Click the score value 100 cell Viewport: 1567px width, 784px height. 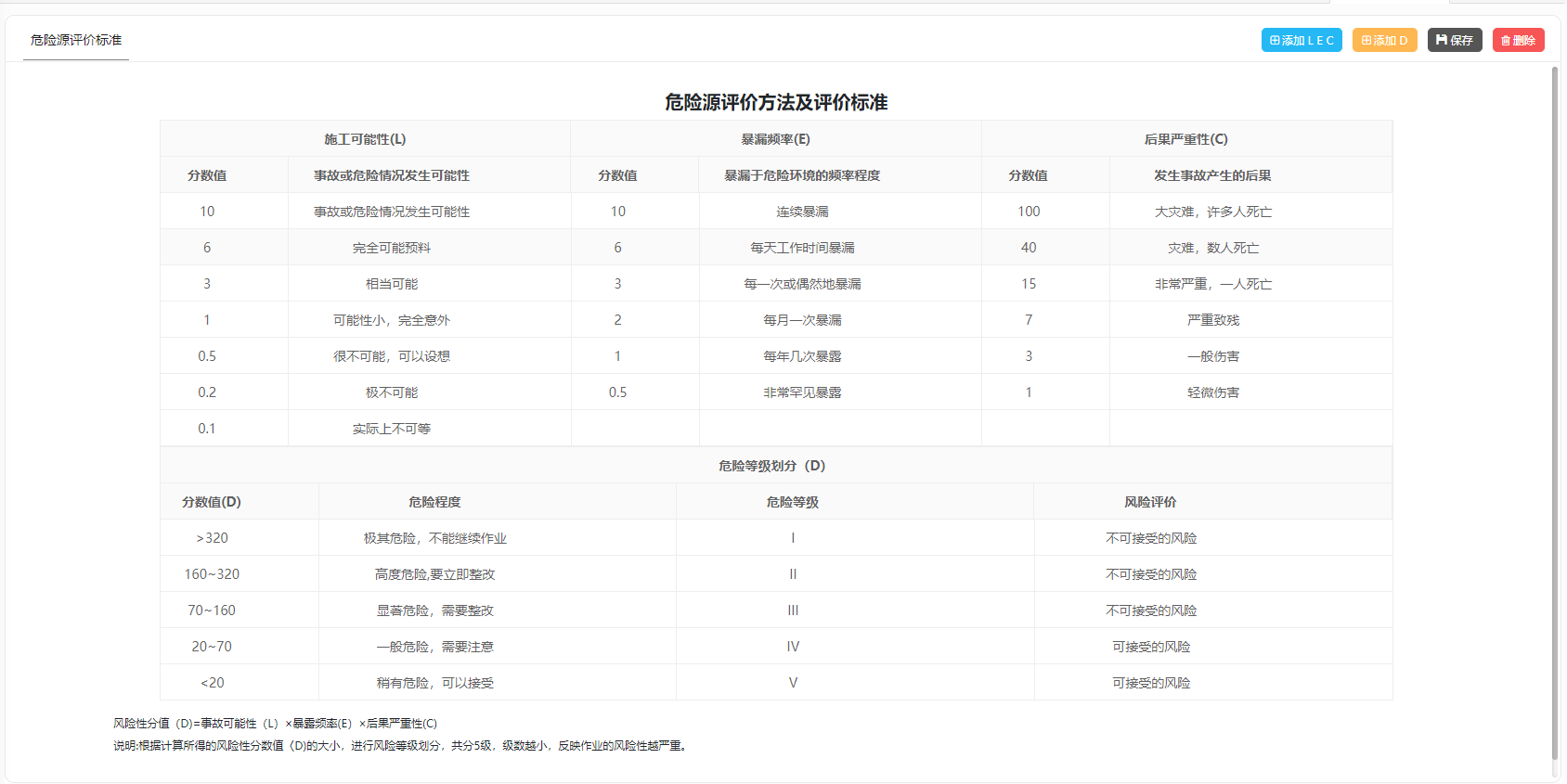[x=1029, y=212]
